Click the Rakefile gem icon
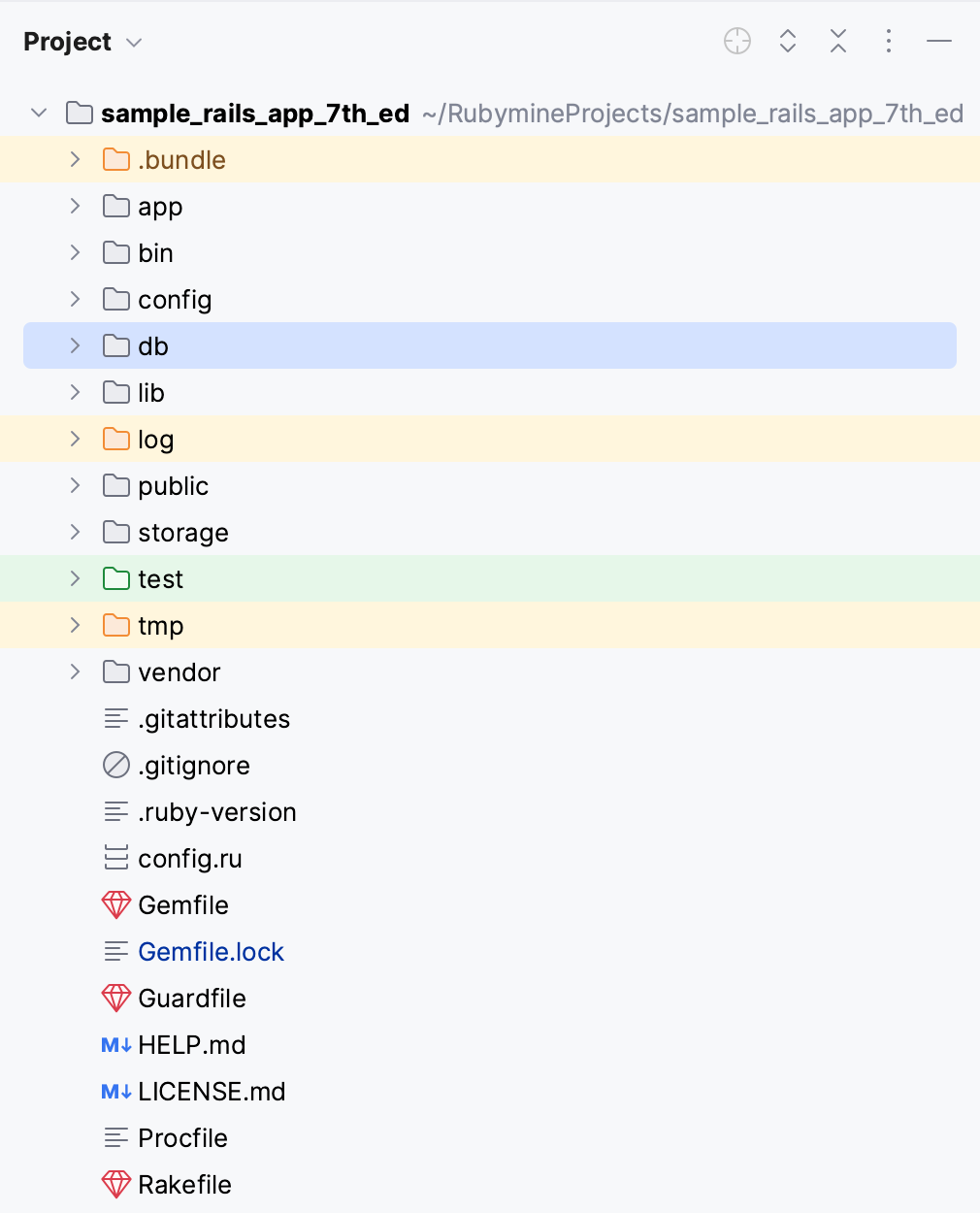 [115, 1184]
